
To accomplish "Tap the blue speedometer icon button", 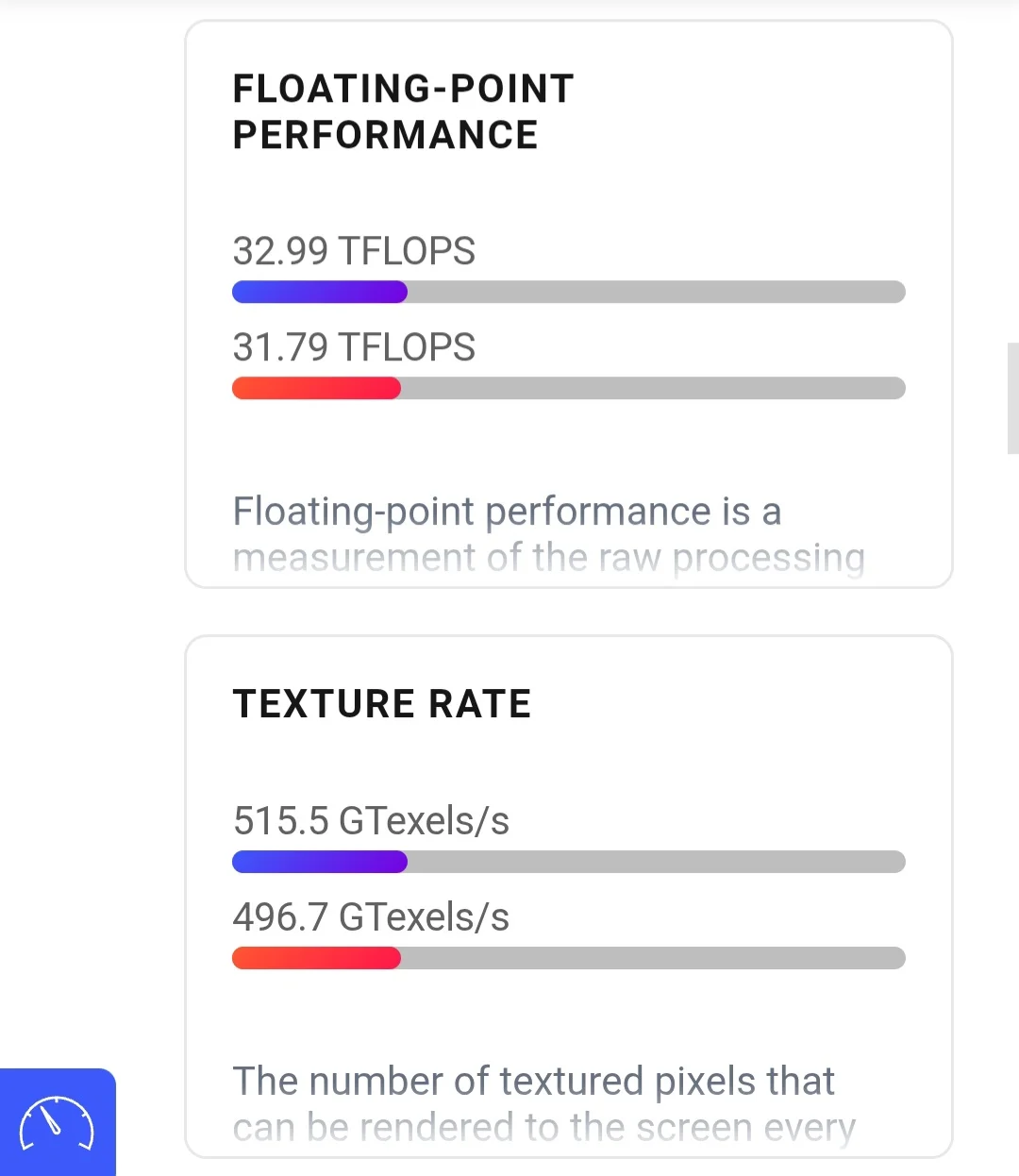I will point(57,1122).
